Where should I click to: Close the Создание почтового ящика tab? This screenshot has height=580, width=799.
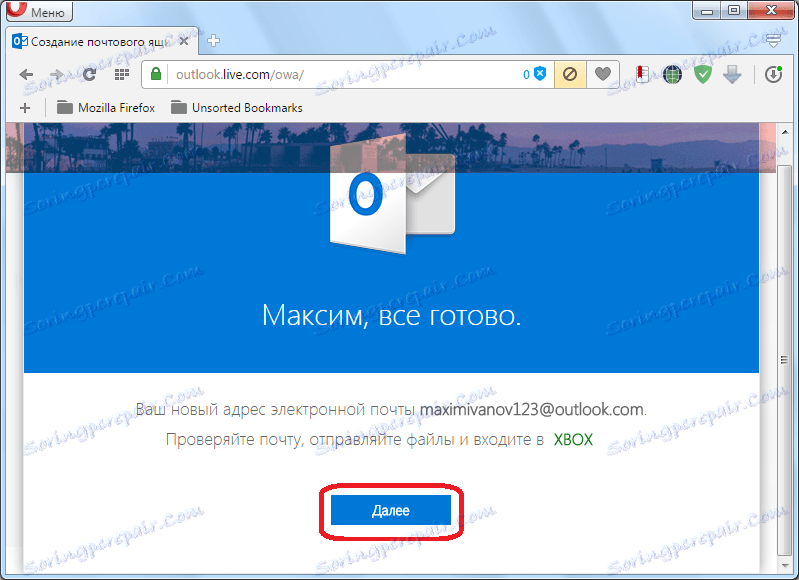click(184, 41)
